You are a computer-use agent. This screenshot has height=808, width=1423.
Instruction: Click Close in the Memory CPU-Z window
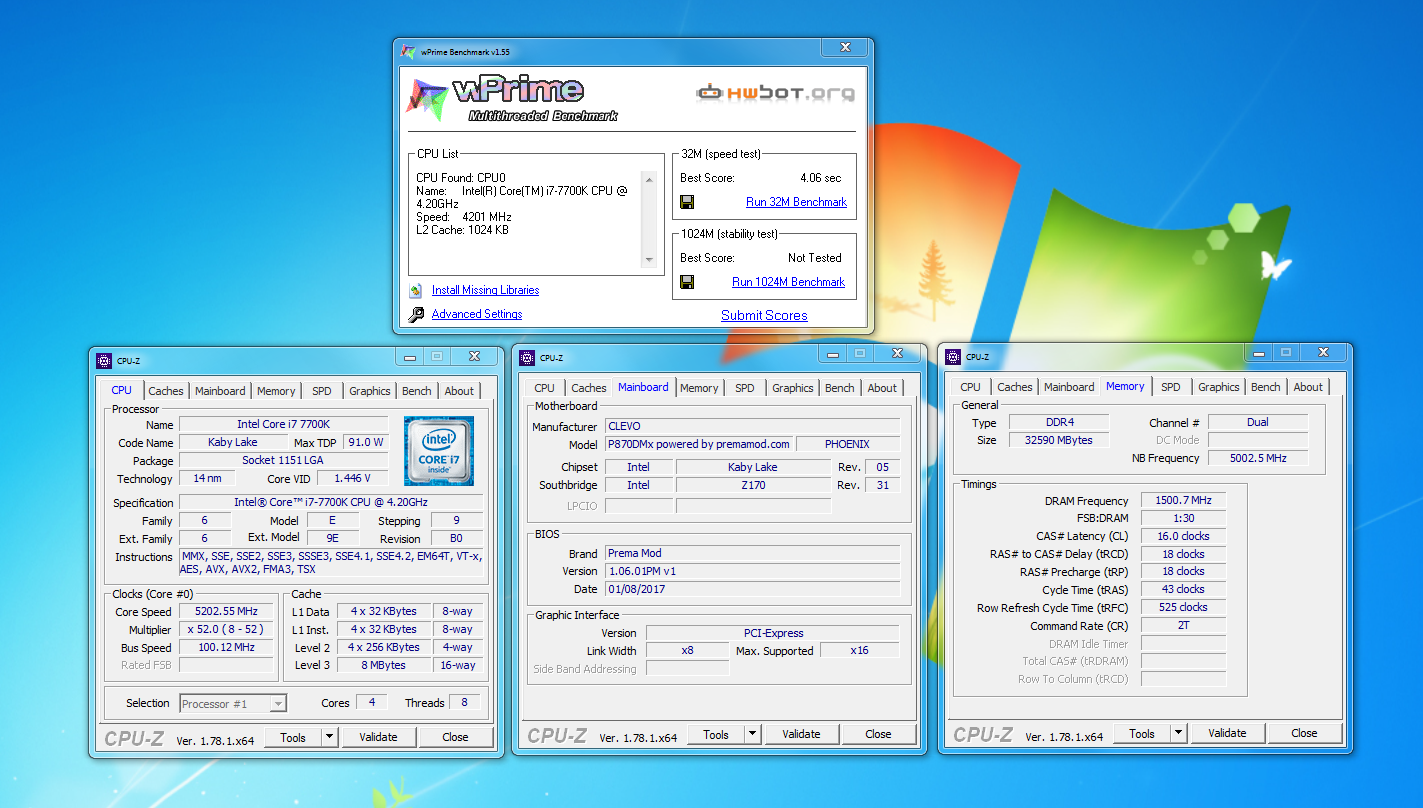tap(1304, 733)
